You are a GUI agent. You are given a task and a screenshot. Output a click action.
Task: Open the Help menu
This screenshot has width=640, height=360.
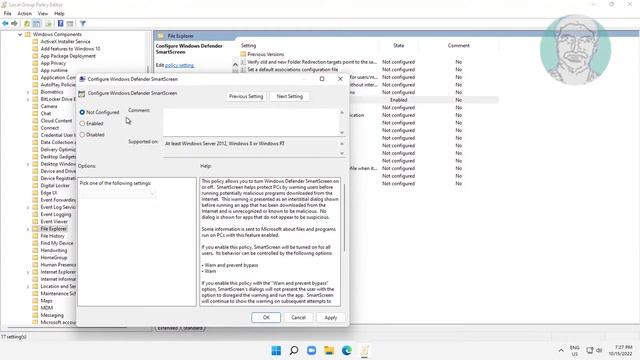(59, 13)
